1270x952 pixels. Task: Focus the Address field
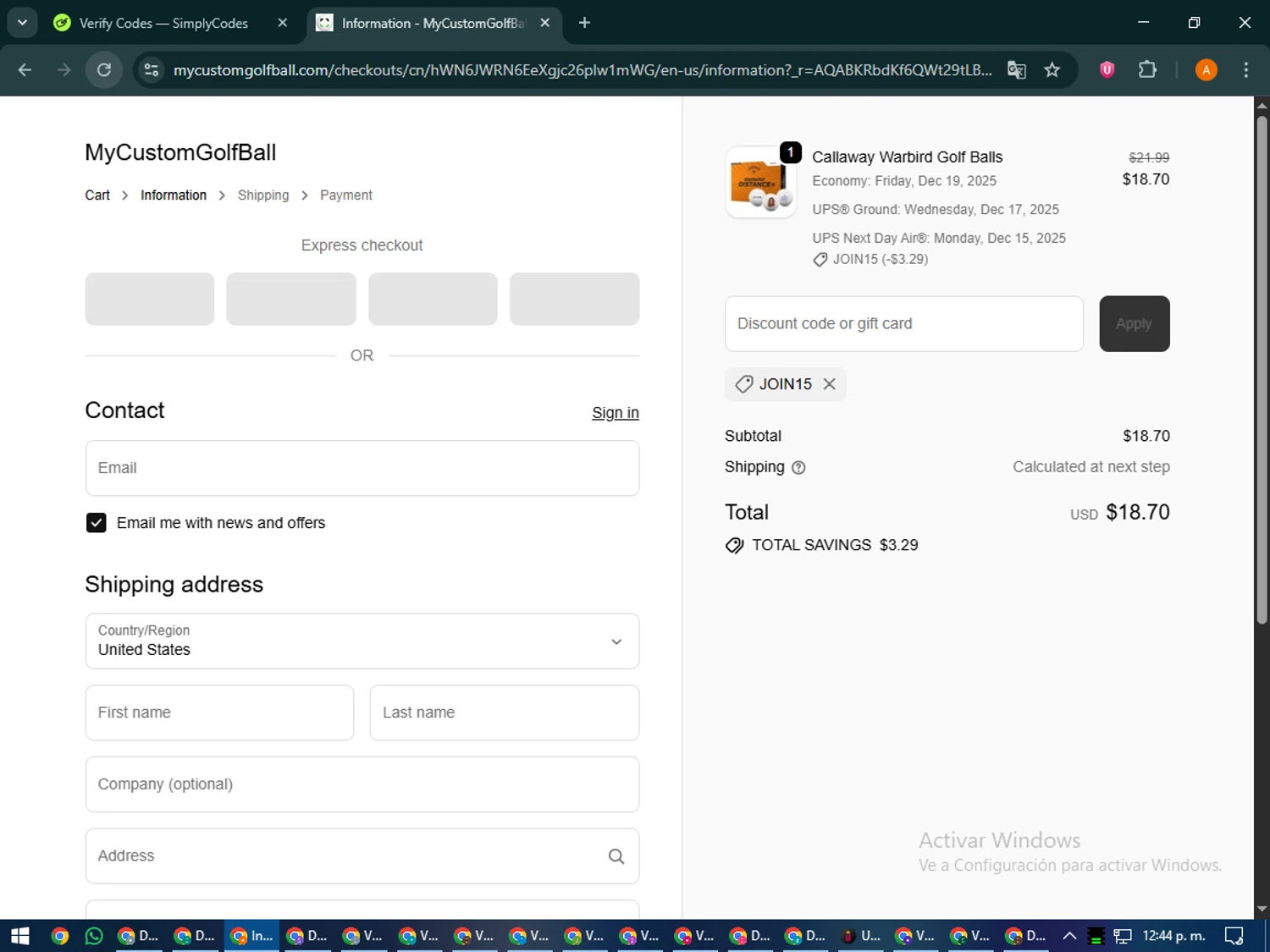362,856
